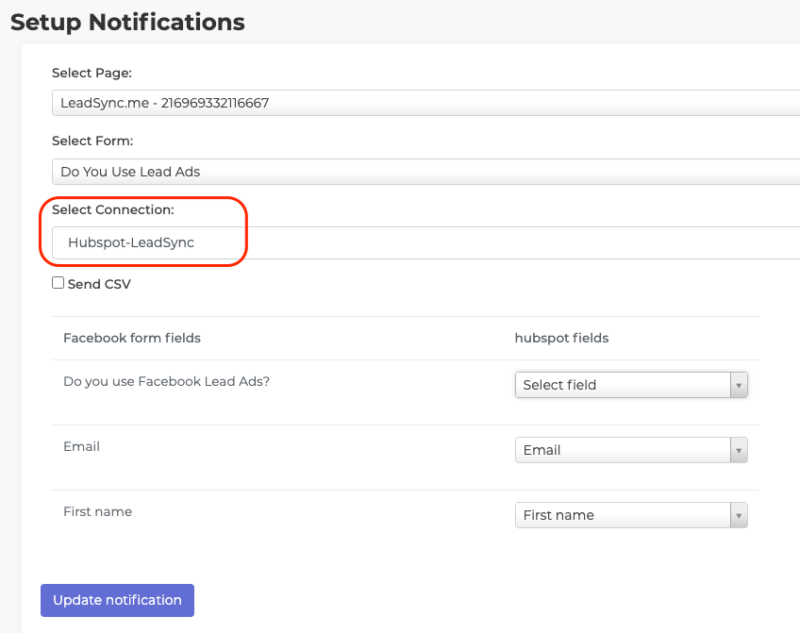Click the 'hubspot fields' column header

(x=561, y=338)
